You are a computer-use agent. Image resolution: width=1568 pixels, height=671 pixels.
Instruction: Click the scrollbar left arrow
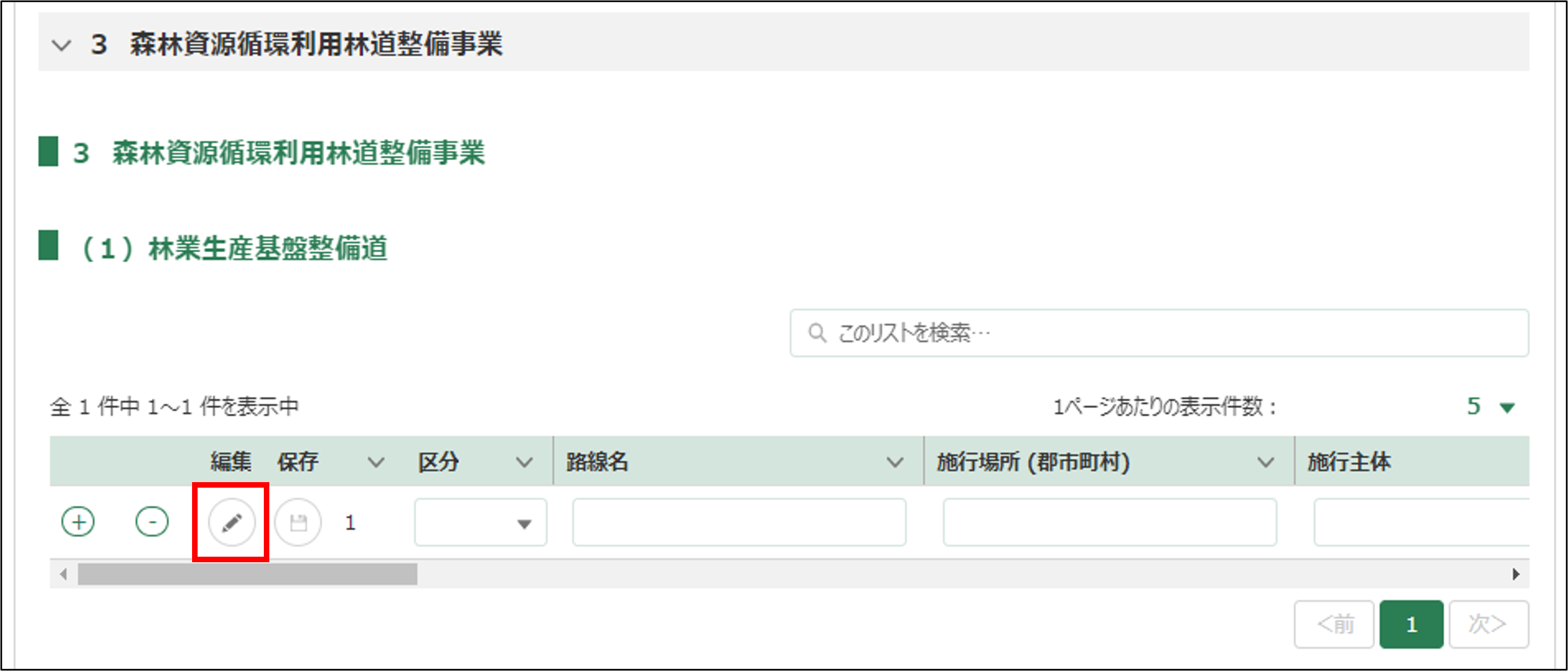point(63,574)
